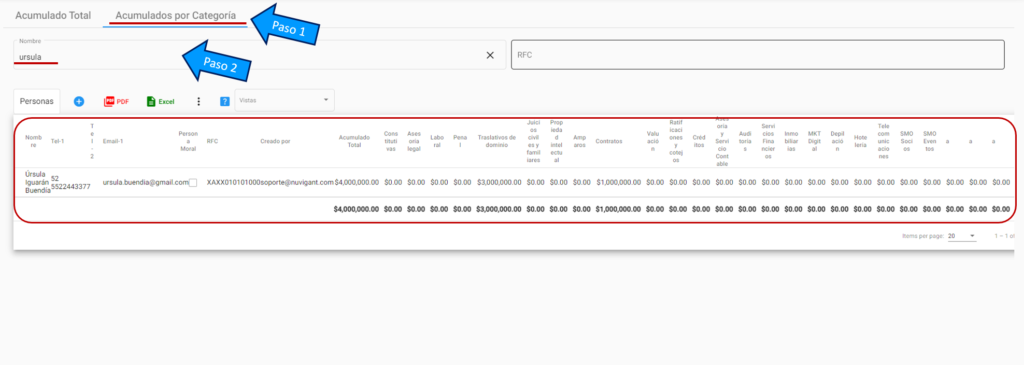Click the MKT Digital column header

point(814,140)
